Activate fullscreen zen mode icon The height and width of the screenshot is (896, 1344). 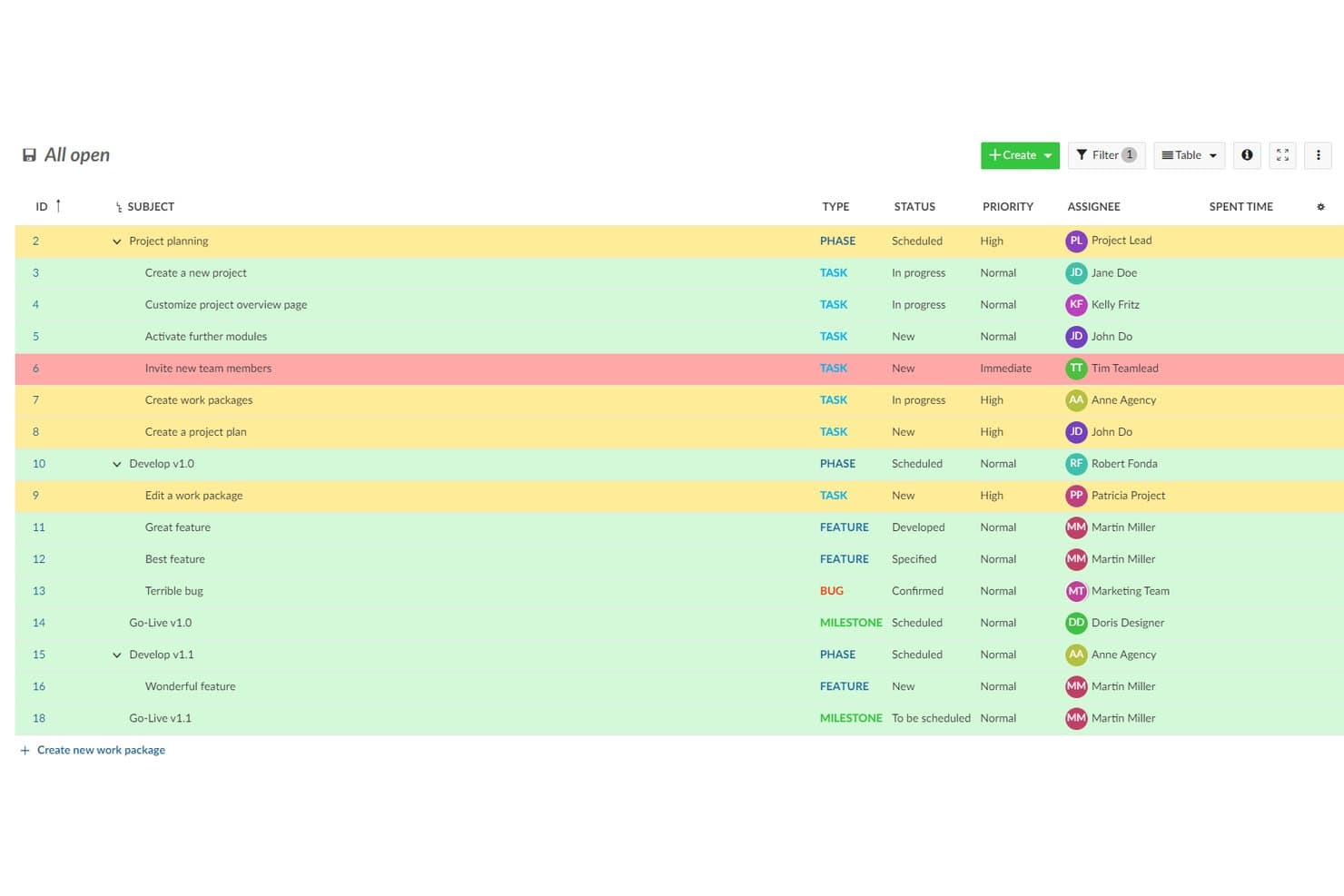(1282, 155)
